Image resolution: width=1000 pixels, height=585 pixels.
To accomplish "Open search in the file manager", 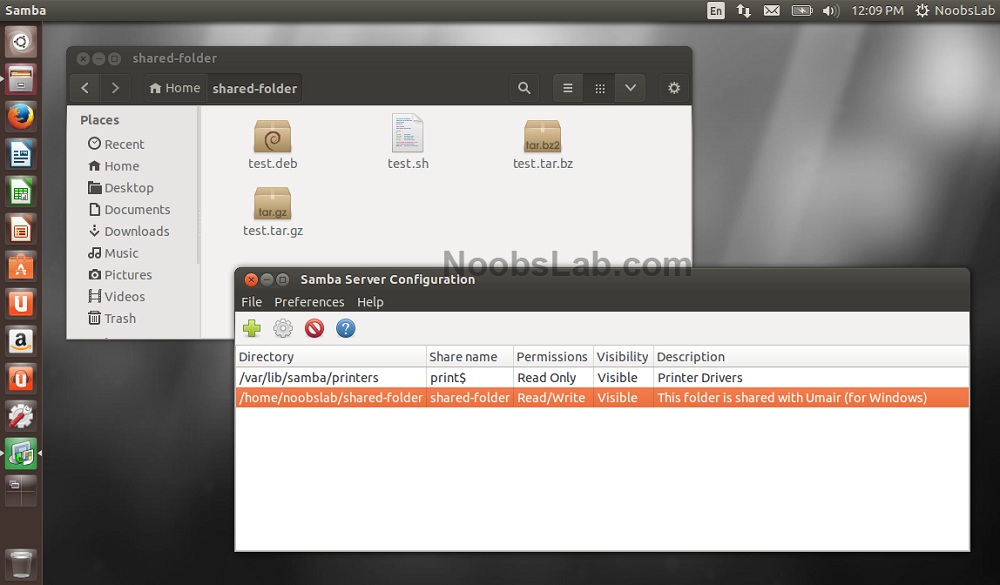I will point(524,88).
